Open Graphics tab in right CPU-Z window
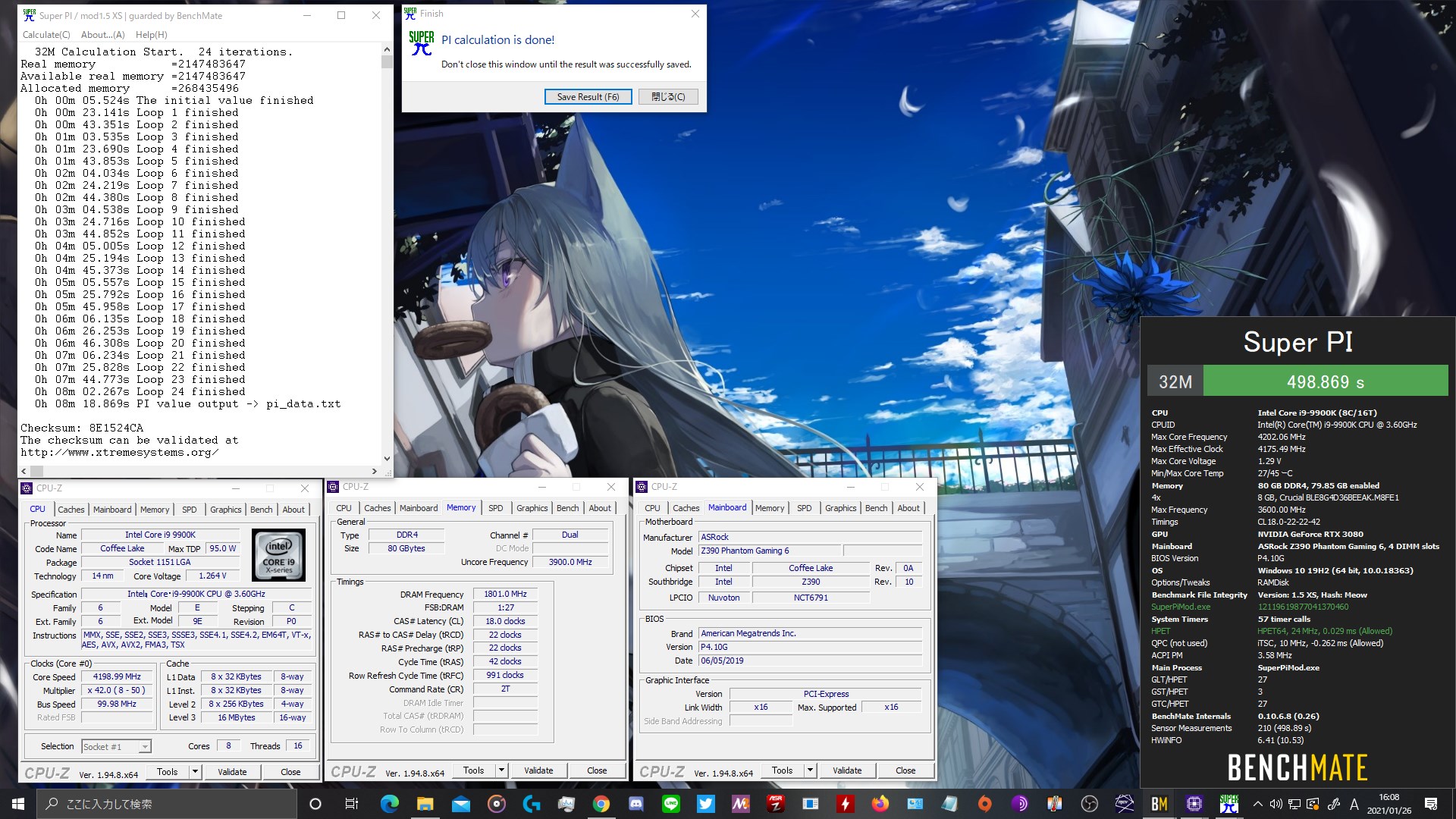The width and height of the screenshot is (1456, 819). click(x=841, y=508)
